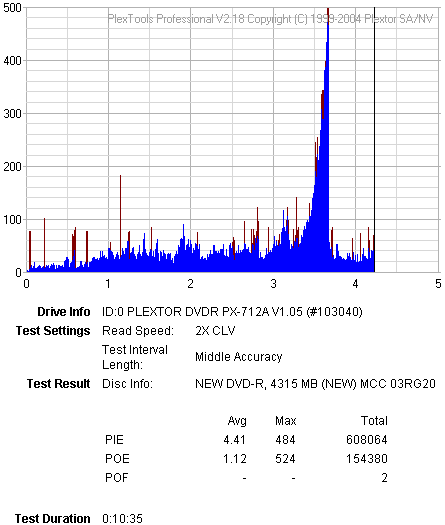Click the POE Total value 154380
Image resolution: width=445 pixels, height=525 pixels.
367,459
